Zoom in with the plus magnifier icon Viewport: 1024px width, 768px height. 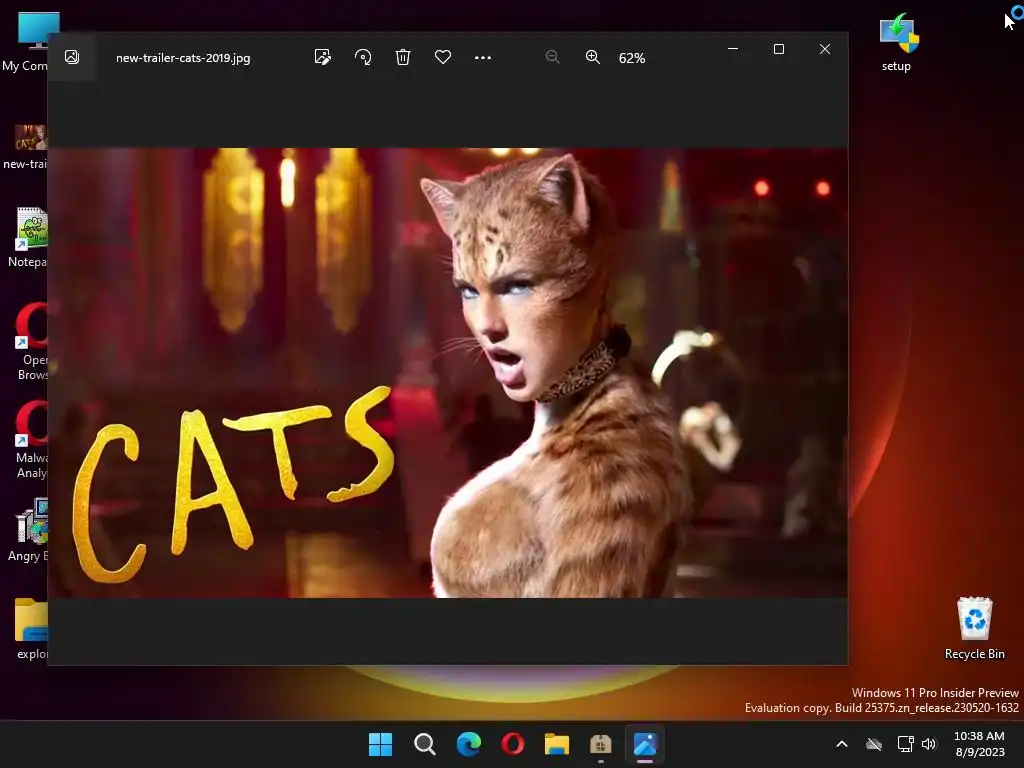coord(592,57)
